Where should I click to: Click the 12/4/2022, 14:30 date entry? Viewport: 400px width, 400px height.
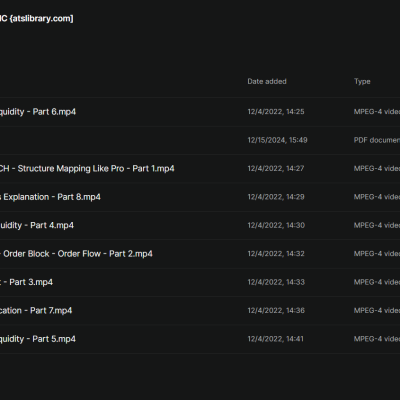pos(276,225)
